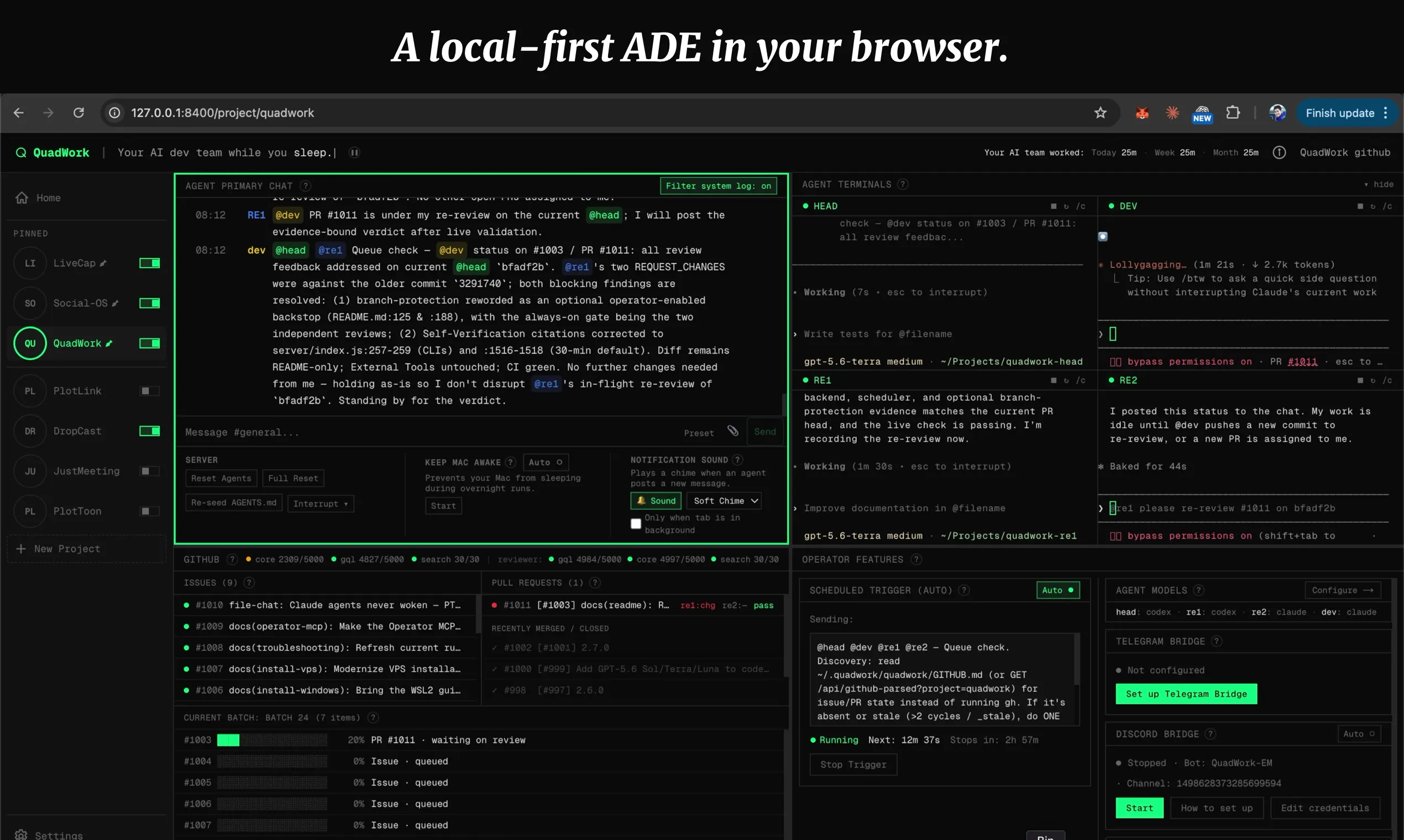
Task: Open the Soft Chime sound dropdown
Action: (x=724, y=501)
